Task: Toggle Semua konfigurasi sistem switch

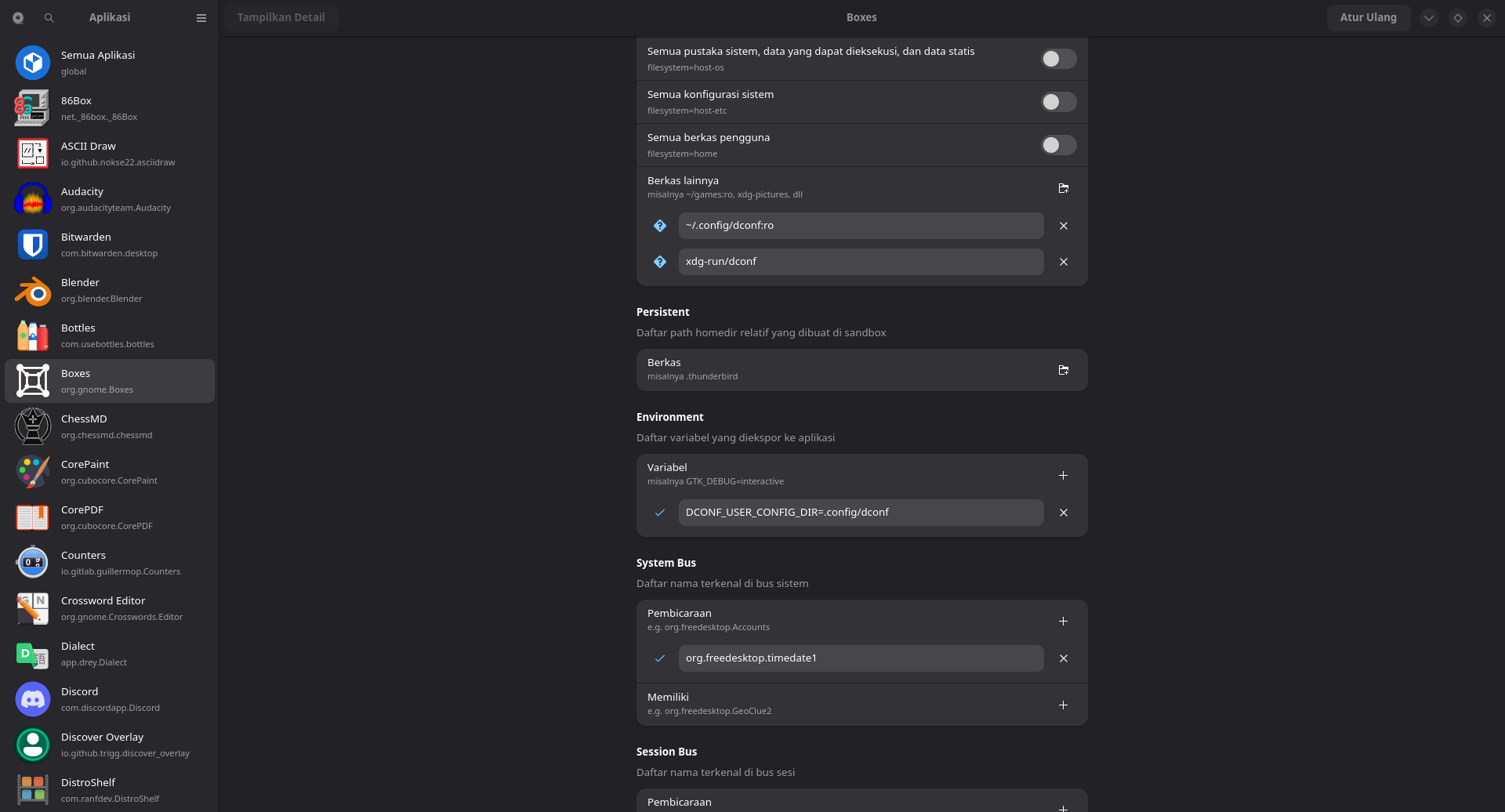Action: coord(1058,102)
